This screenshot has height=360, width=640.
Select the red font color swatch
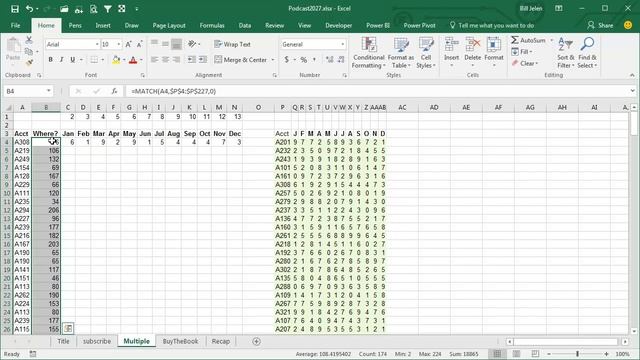click(133, 60)
